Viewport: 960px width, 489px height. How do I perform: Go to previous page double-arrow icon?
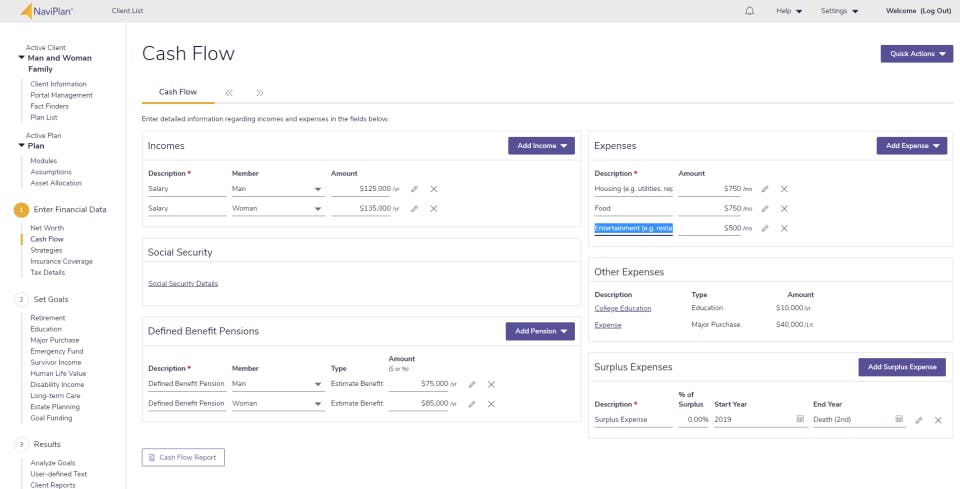point(229,92)
